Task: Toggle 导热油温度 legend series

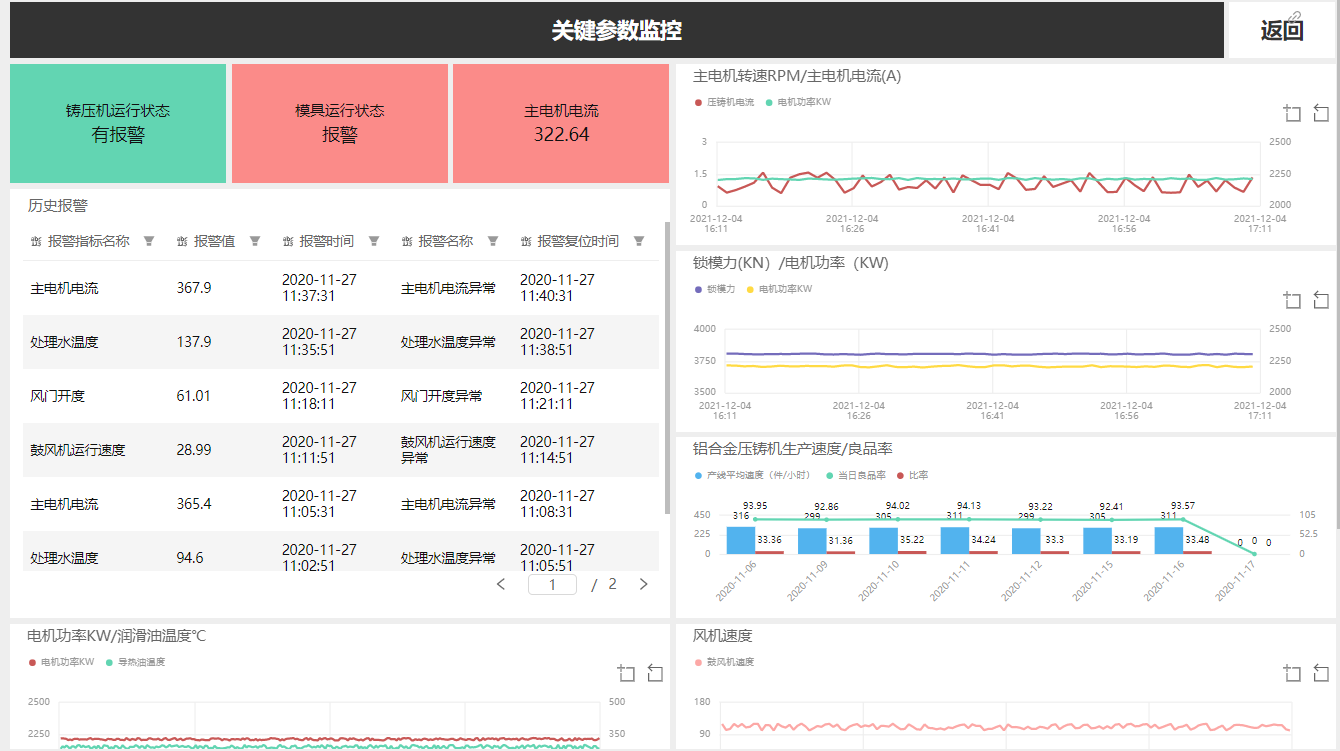Action: tap(135, 662)
